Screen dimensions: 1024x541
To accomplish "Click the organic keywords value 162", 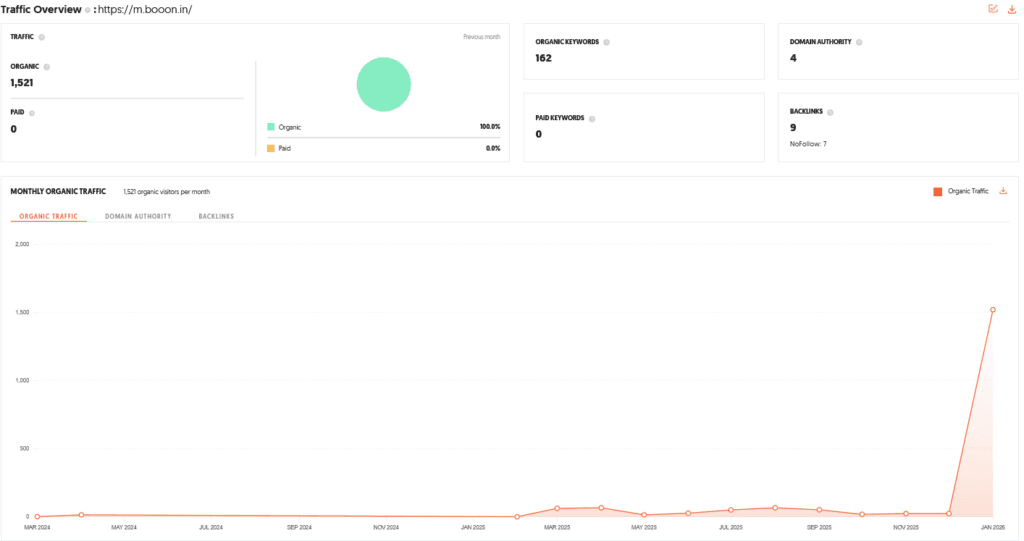I will click(x=543, y=58).
